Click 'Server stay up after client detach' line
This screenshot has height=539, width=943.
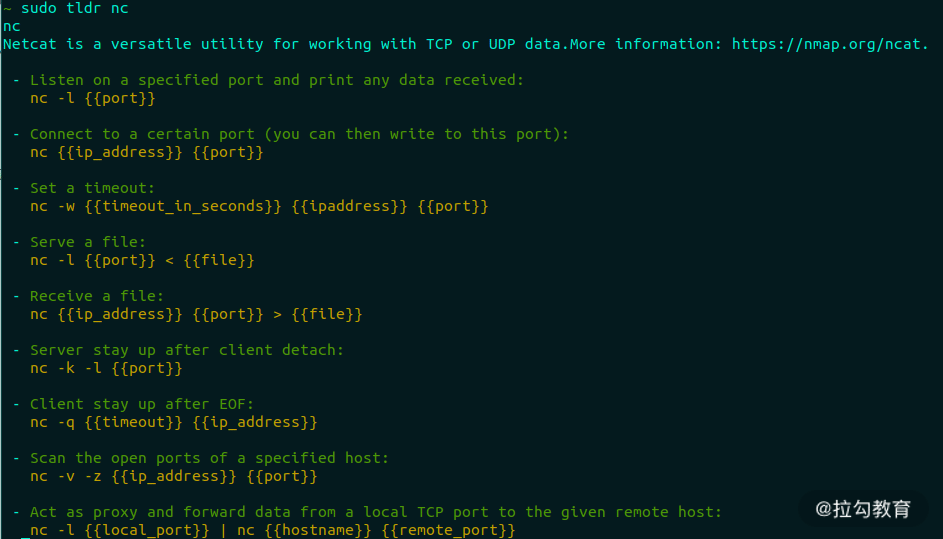pyautogui.click(x=187, y=350)
